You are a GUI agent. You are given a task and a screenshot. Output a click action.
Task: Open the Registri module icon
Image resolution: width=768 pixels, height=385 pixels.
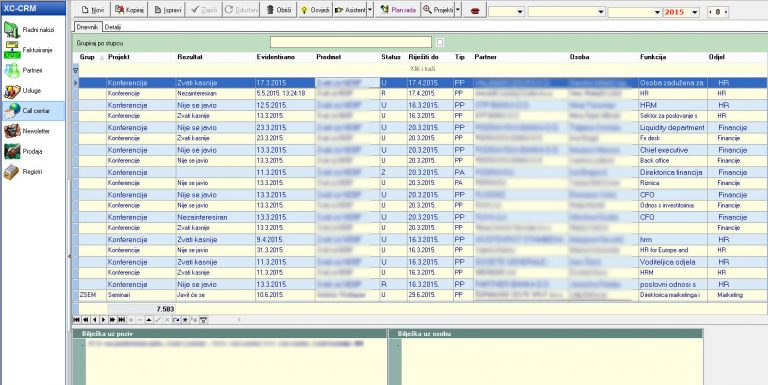(12, 172)
